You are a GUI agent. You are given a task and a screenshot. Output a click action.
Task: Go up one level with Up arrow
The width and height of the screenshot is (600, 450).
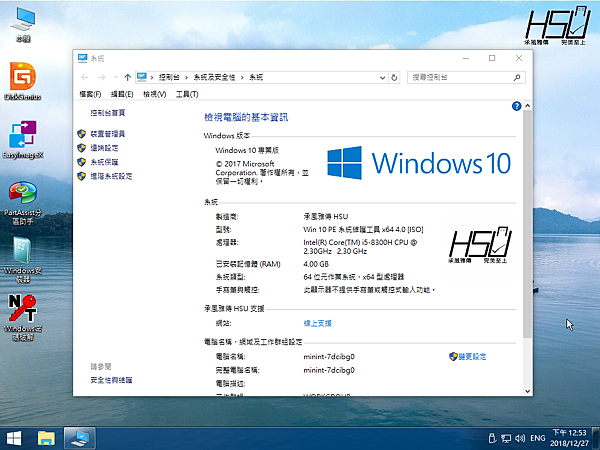127,77
